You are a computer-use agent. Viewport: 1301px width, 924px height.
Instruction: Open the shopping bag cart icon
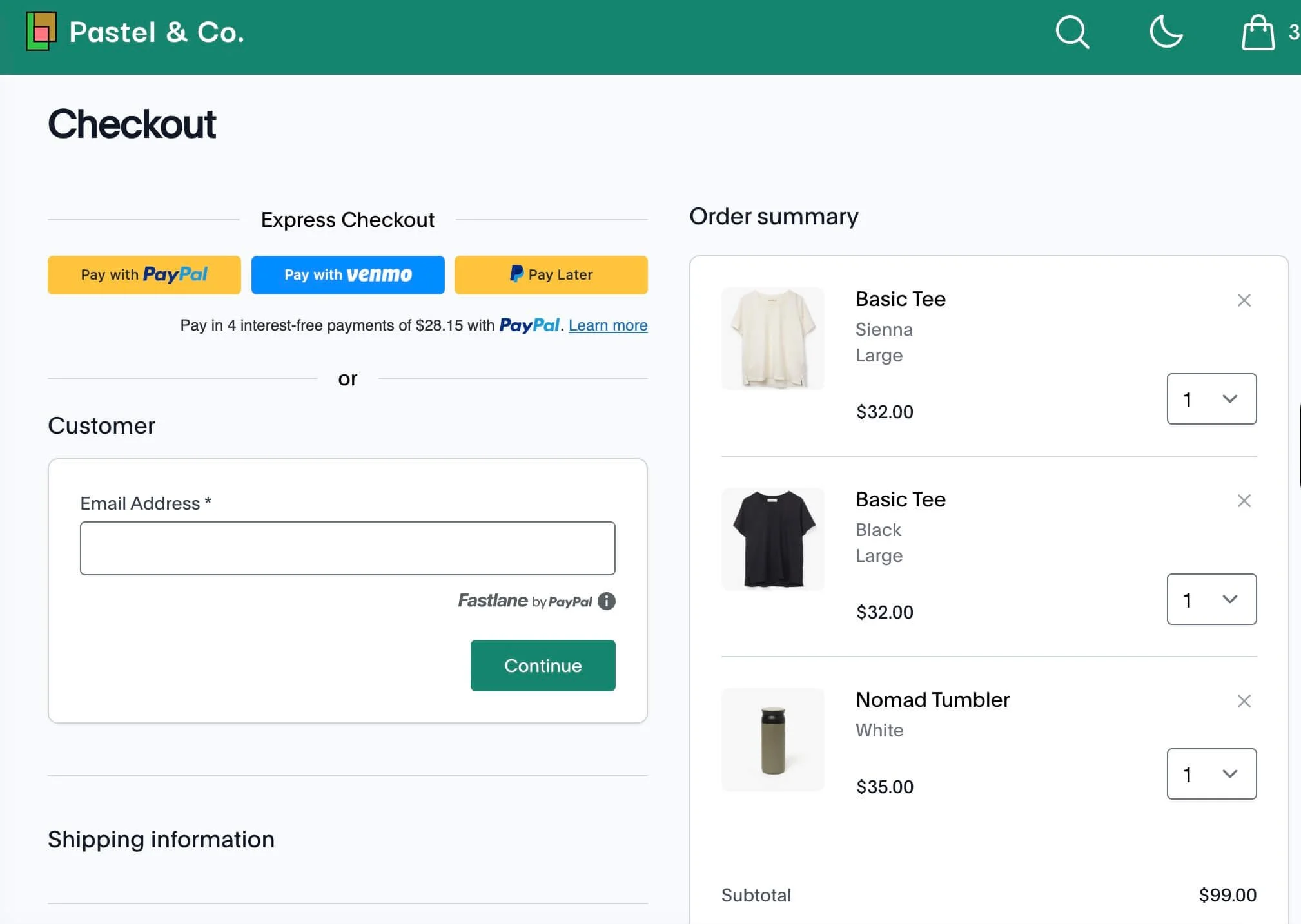tap(1258, 32)
